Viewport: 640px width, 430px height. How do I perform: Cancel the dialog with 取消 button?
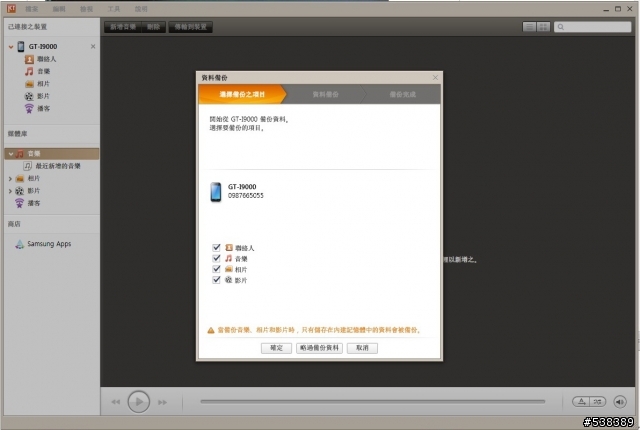pos(362,348)
